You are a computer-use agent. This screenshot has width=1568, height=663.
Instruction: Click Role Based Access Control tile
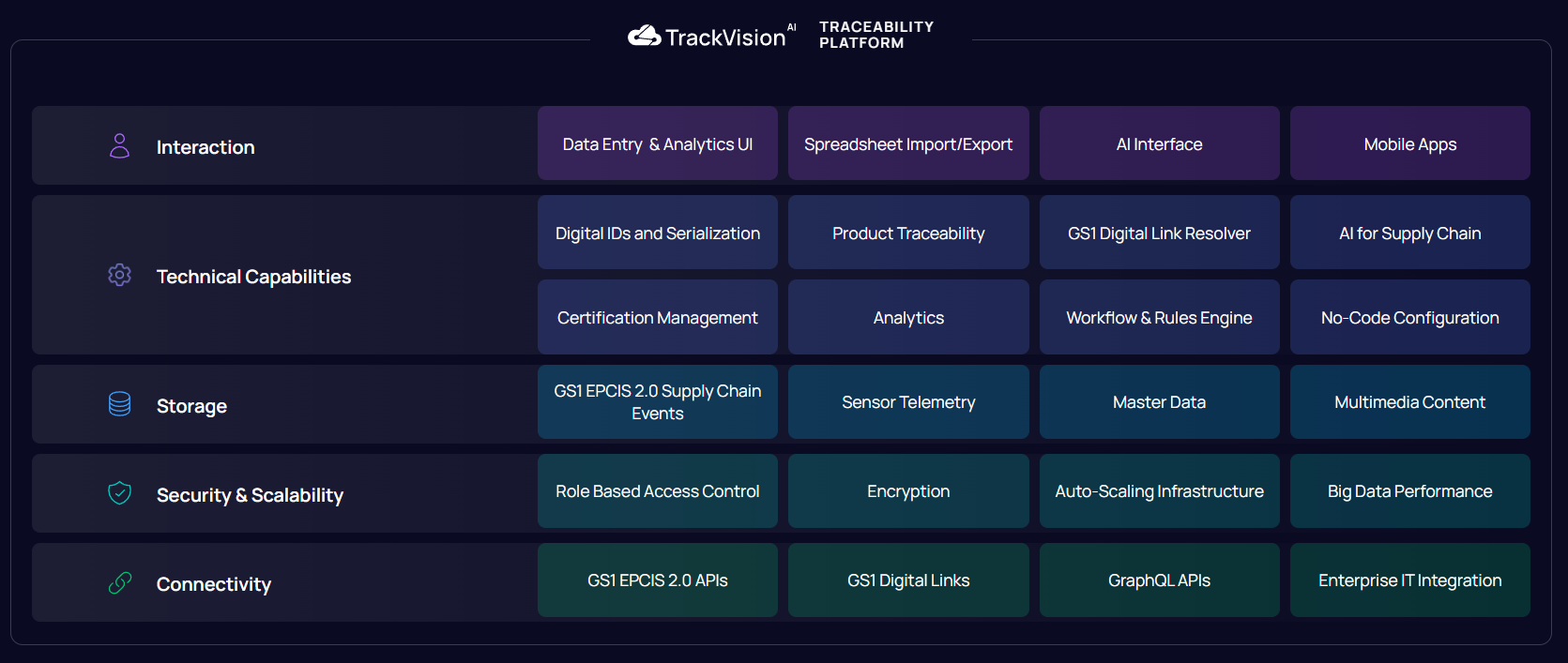click(657, 490)
